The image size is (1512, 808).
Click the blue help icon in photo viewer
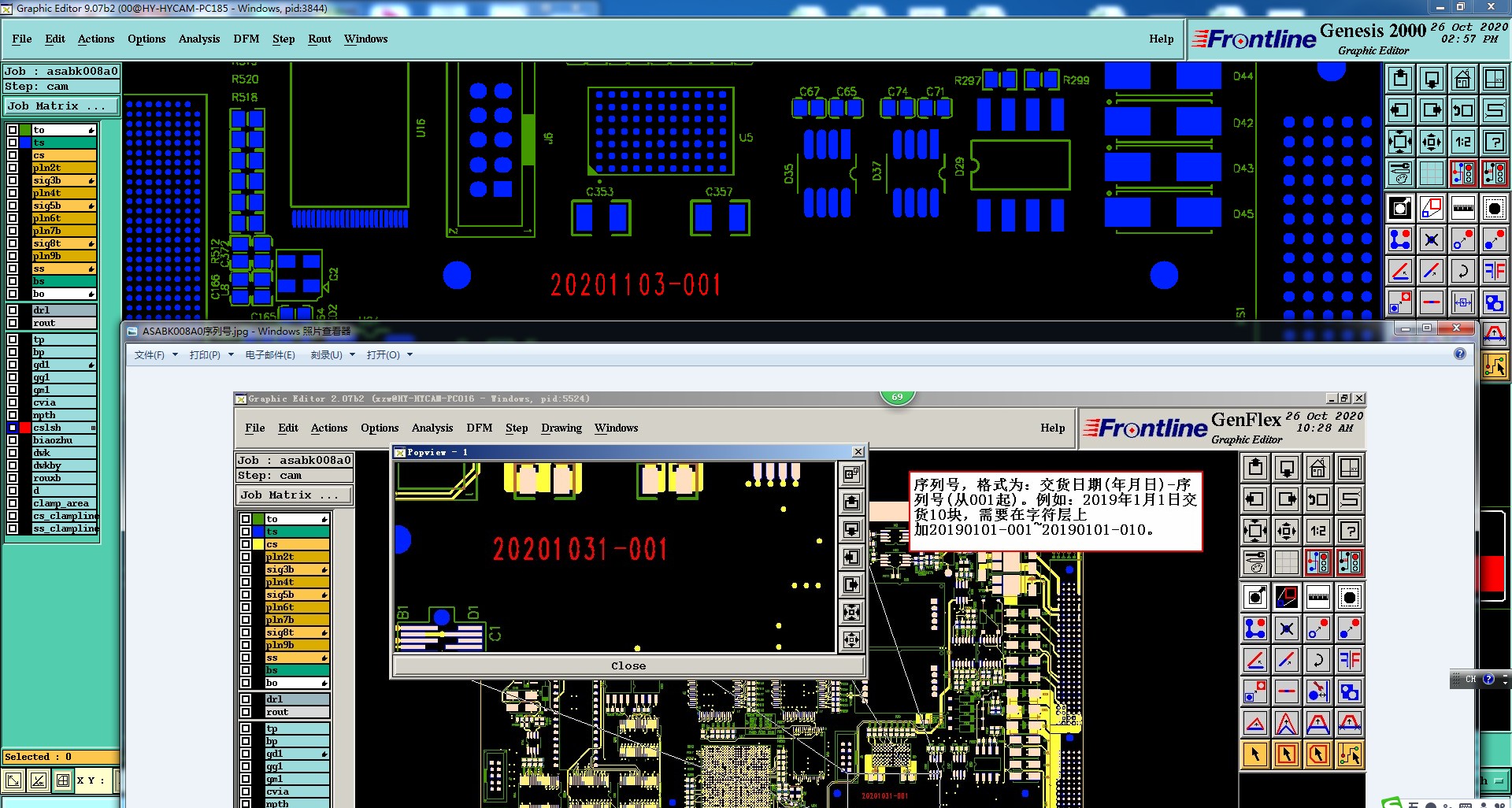1459,354
